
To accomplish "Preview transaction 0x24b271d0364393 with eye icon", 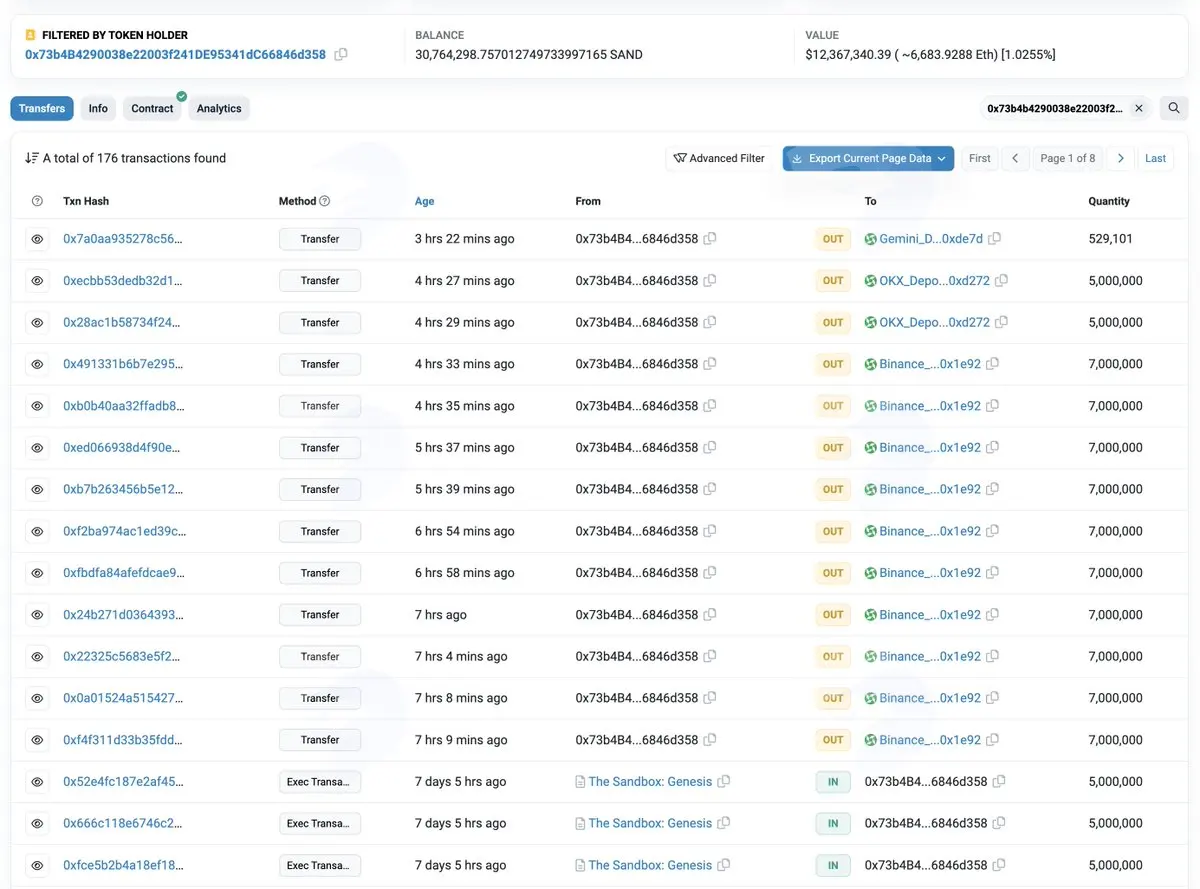I will pos(37,615).
